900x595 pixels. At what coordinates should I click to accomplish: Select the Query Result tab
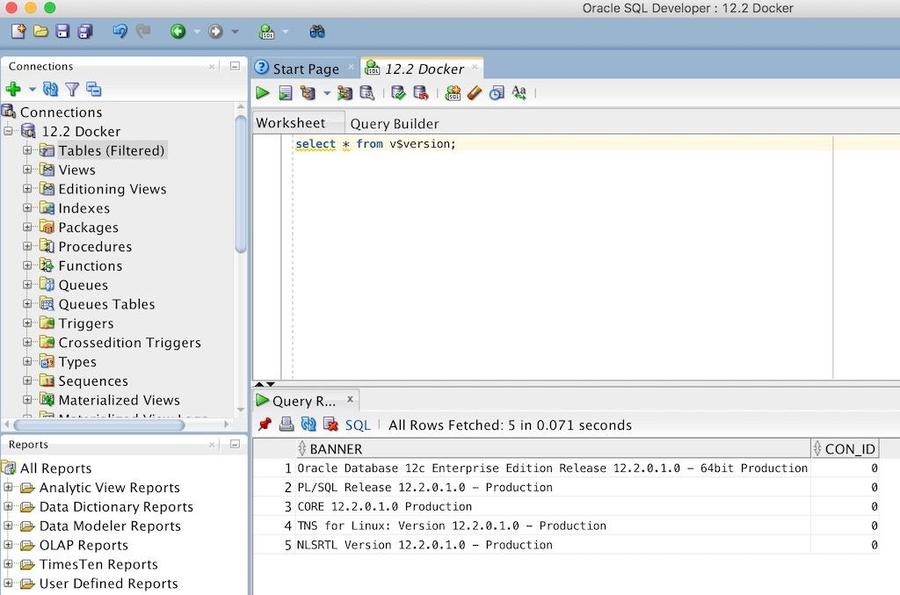(304, 400)
